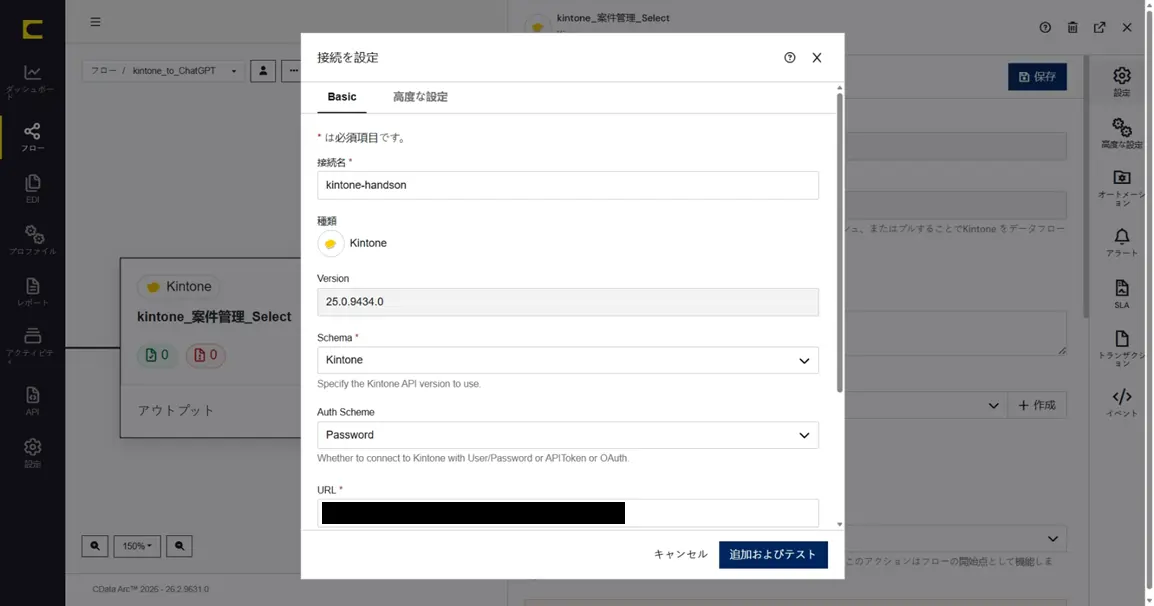The width and height of the screenshot is (1154, 606).
Task: Switch to the Basic tab
Action: [341, 97]
